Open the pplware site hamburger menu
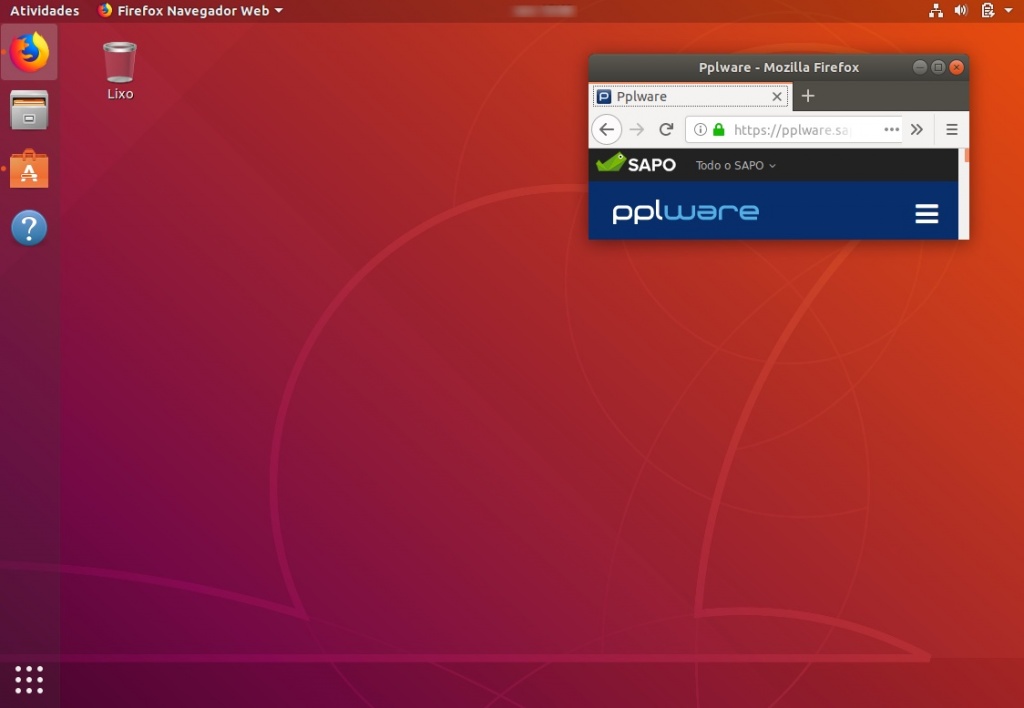 [926, 212]
